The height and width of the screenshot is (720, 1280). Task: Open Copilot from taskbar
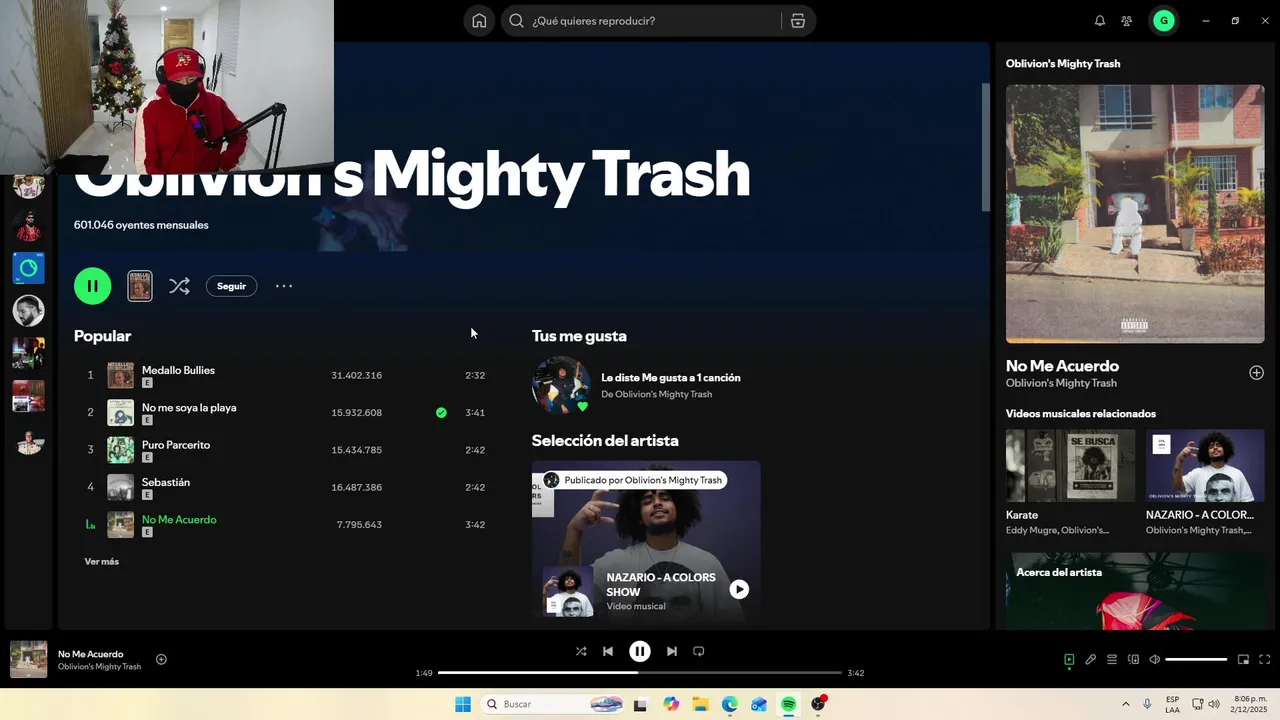pyautogui.click(x=671, y=704)
